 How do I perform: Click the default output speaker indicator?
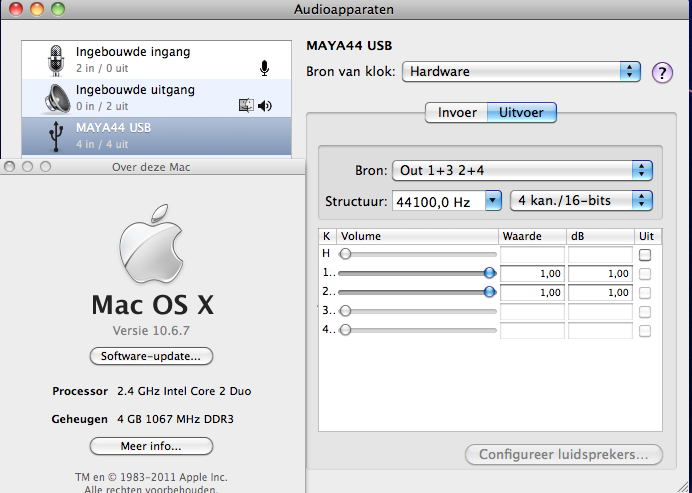click(265, 106)
